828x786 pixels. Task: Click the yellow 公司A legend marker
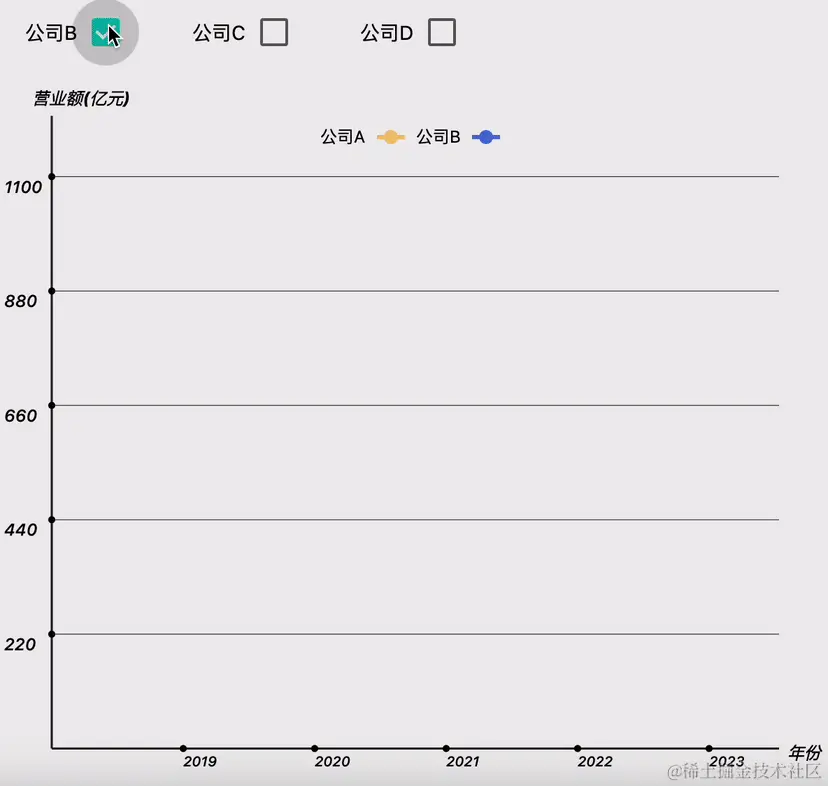click(x=389, y=137)
